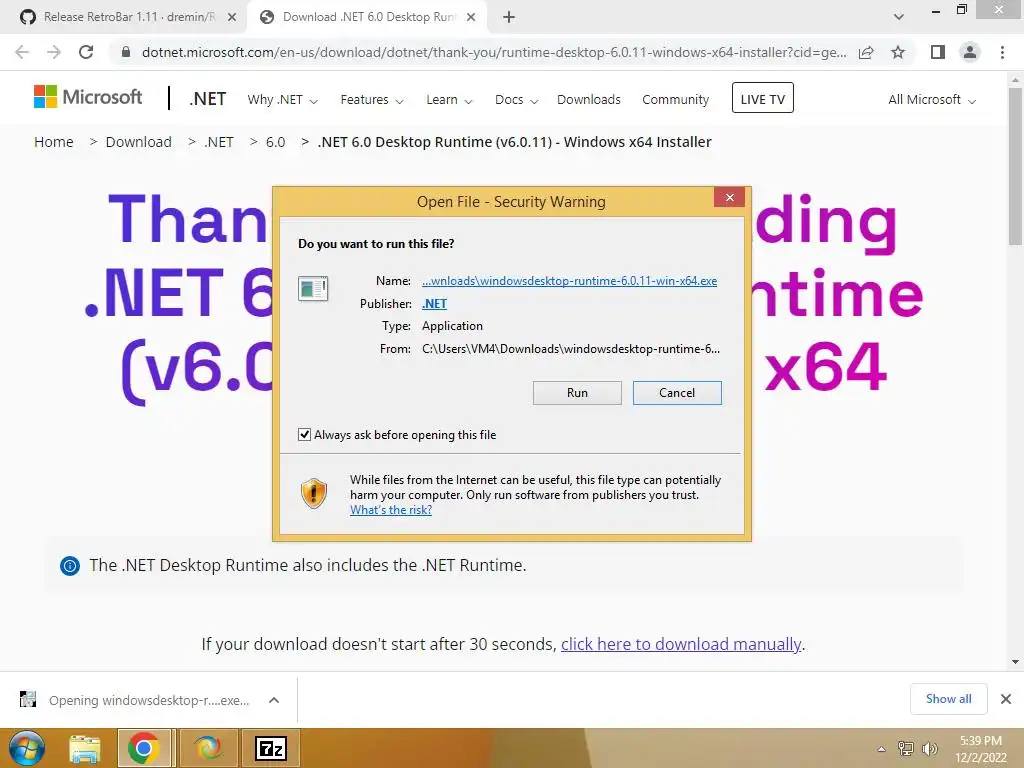The width and height of the screenshot is (1024, 768).
Task: Click scrollbar down arrow
Action: pos(1015,662)
